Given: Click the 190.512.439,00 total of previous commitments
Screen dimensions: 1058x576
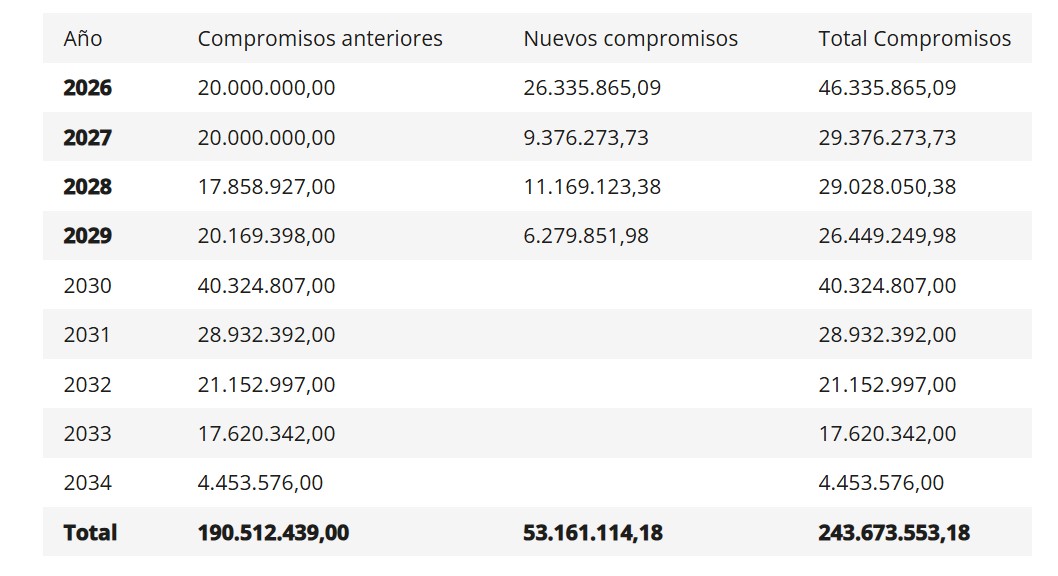Looking at the screenshot, I should pyautogui.click(x=274, y=532).
